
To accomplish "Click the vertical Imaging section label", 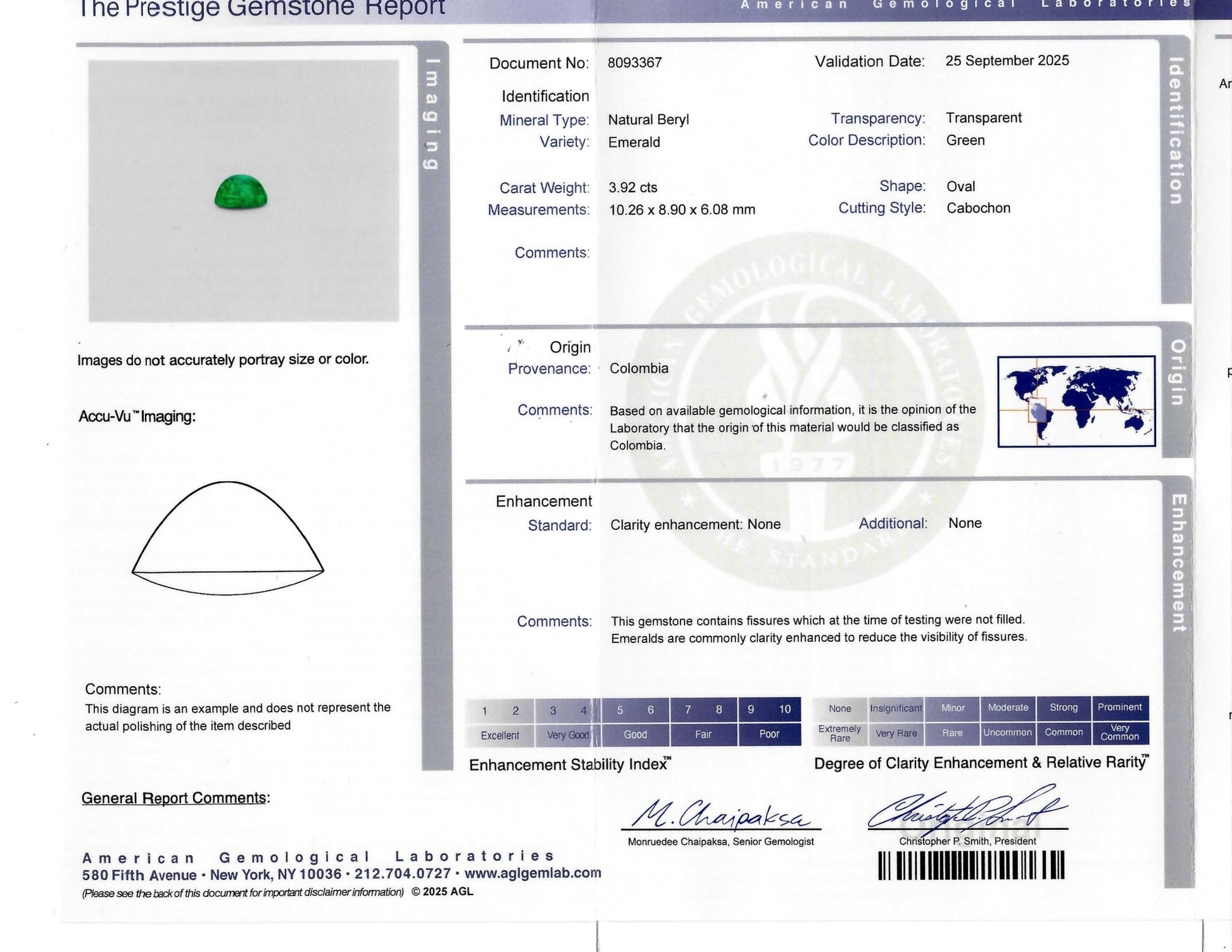I will pos(431,114).
